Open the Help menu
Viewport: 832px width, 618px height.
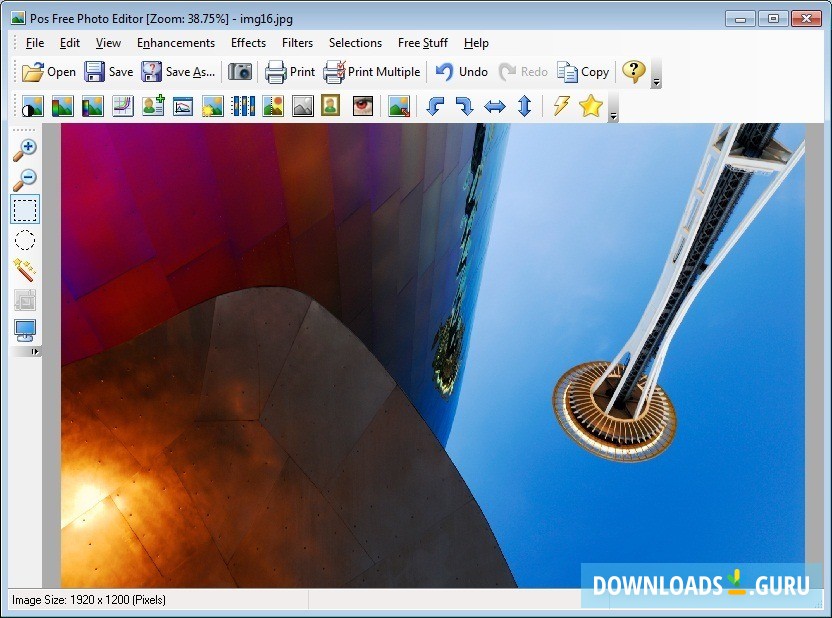[x=476, y=43]
